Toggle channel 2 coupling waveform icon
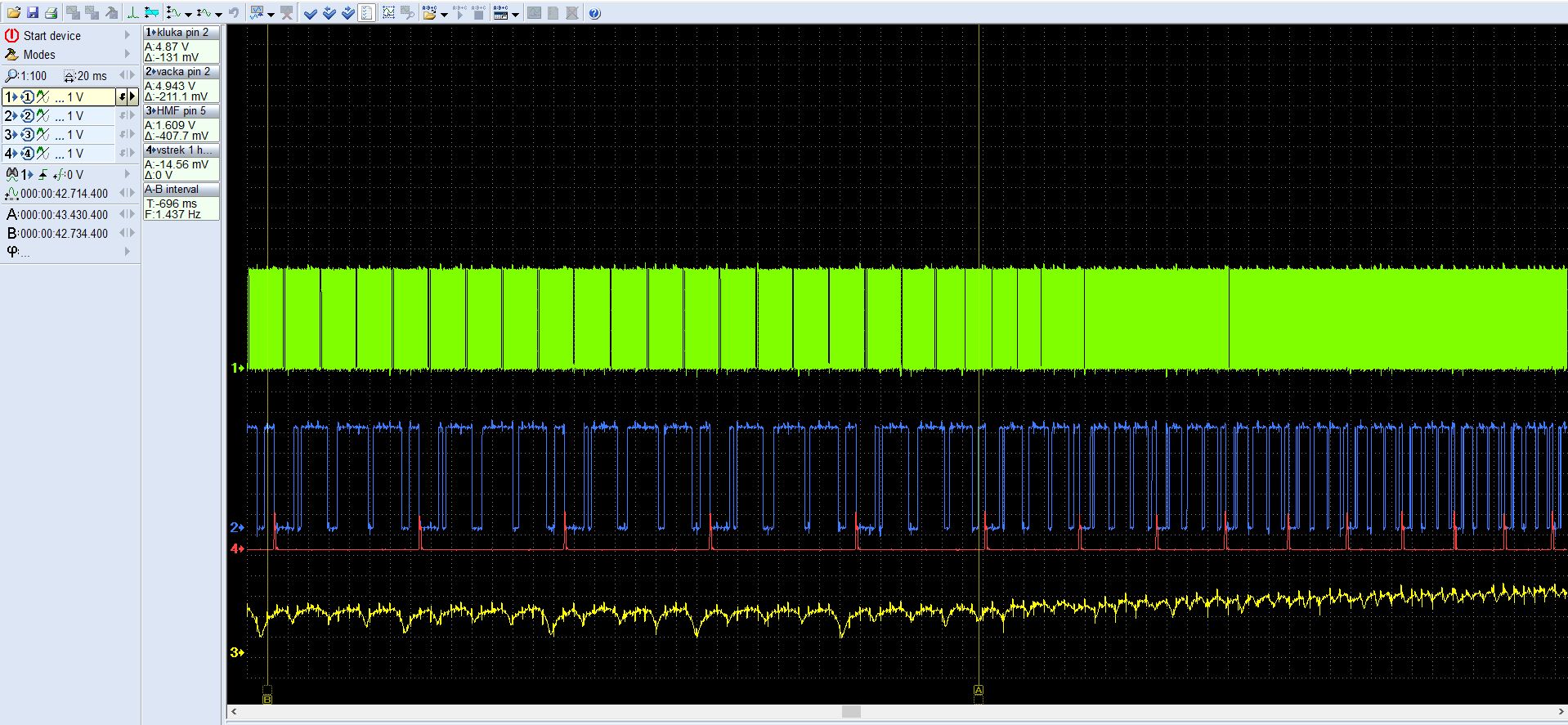Screen dimensions: 1568x725 pyautogui.click(x=43, y=116)
